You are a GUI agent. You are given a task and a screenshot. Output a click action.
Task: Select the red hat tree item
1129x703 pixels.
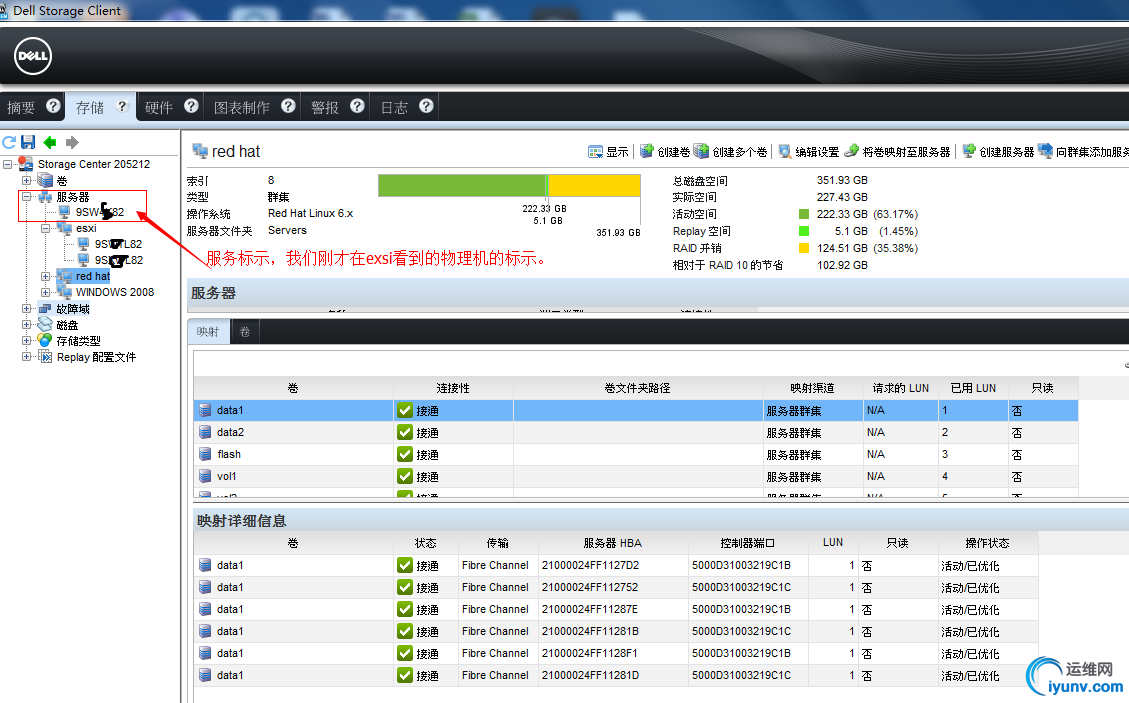(93, 276)
